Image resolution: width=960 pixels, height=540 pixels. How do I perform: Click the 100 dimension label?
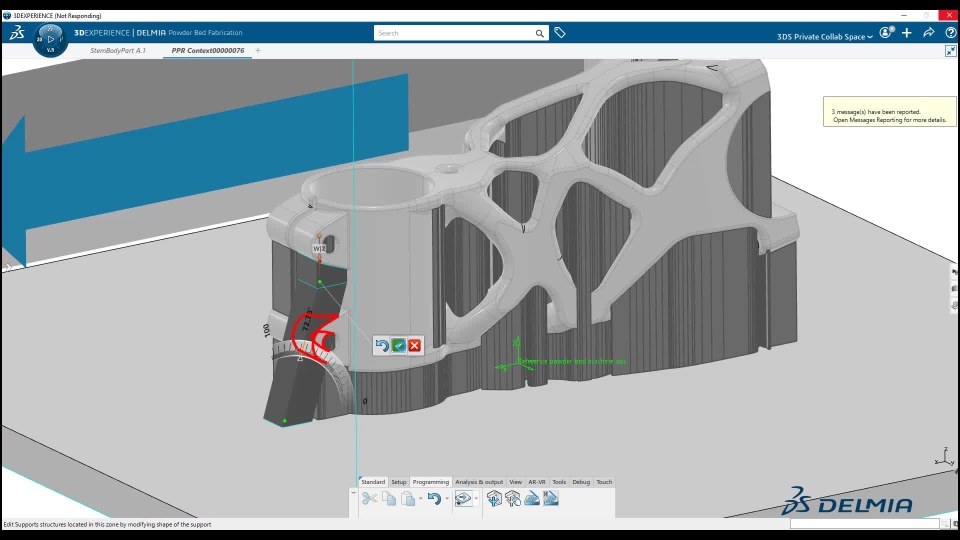266,331
